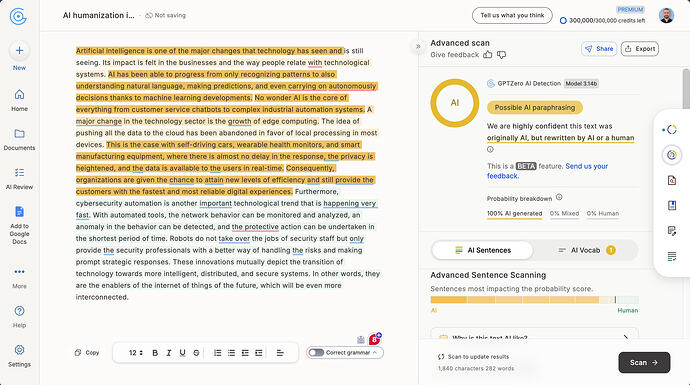Give thumbs up feedback on scan
The width and height of the screenshot is (690, 385).
488,55
